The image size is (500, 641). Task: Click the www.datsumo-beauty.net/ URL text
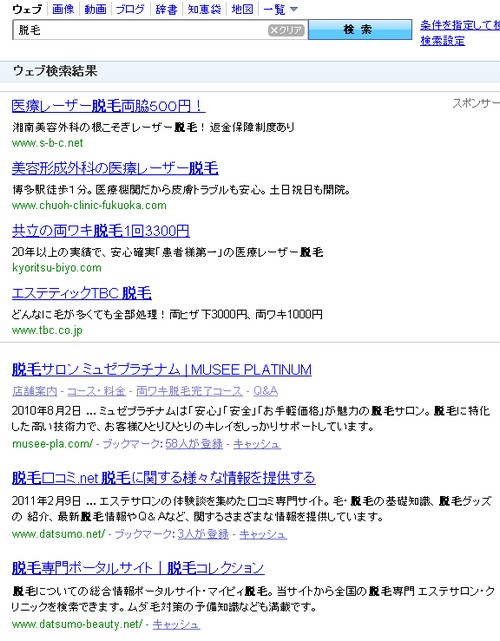pos(77,624)
